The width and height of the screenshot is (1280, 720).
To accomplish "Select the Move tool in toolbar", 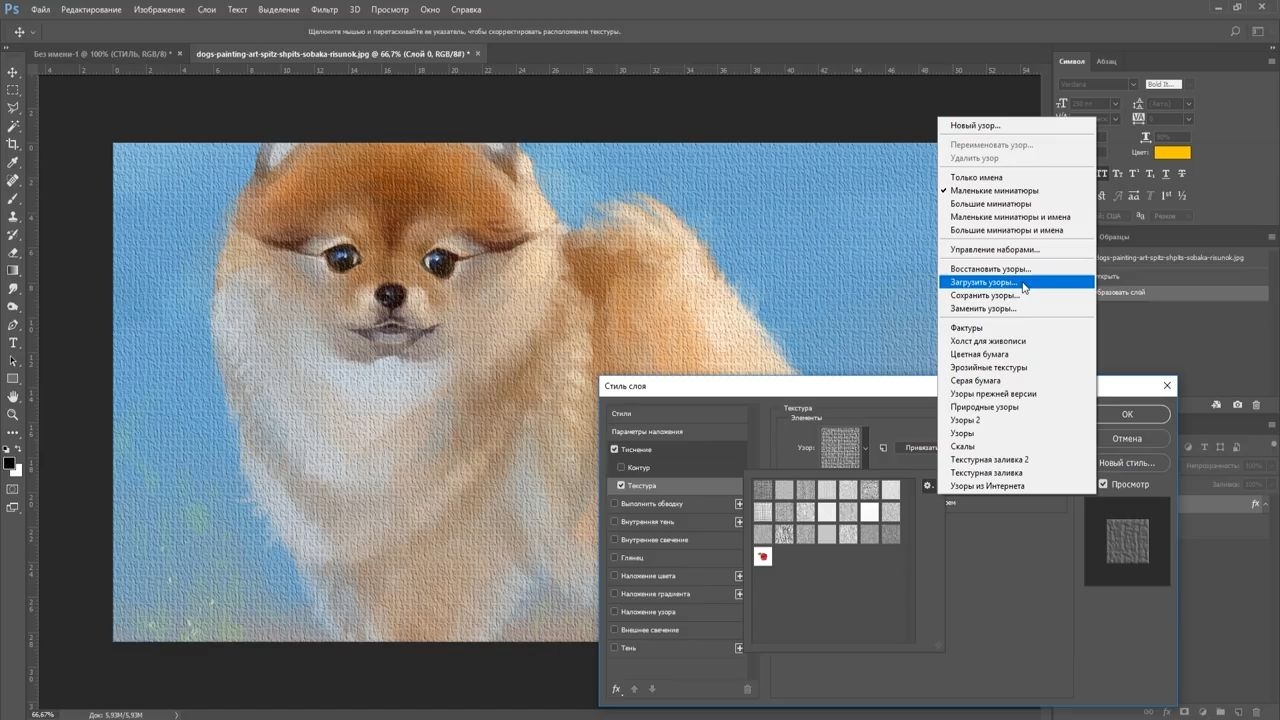I will click(12, 73).
